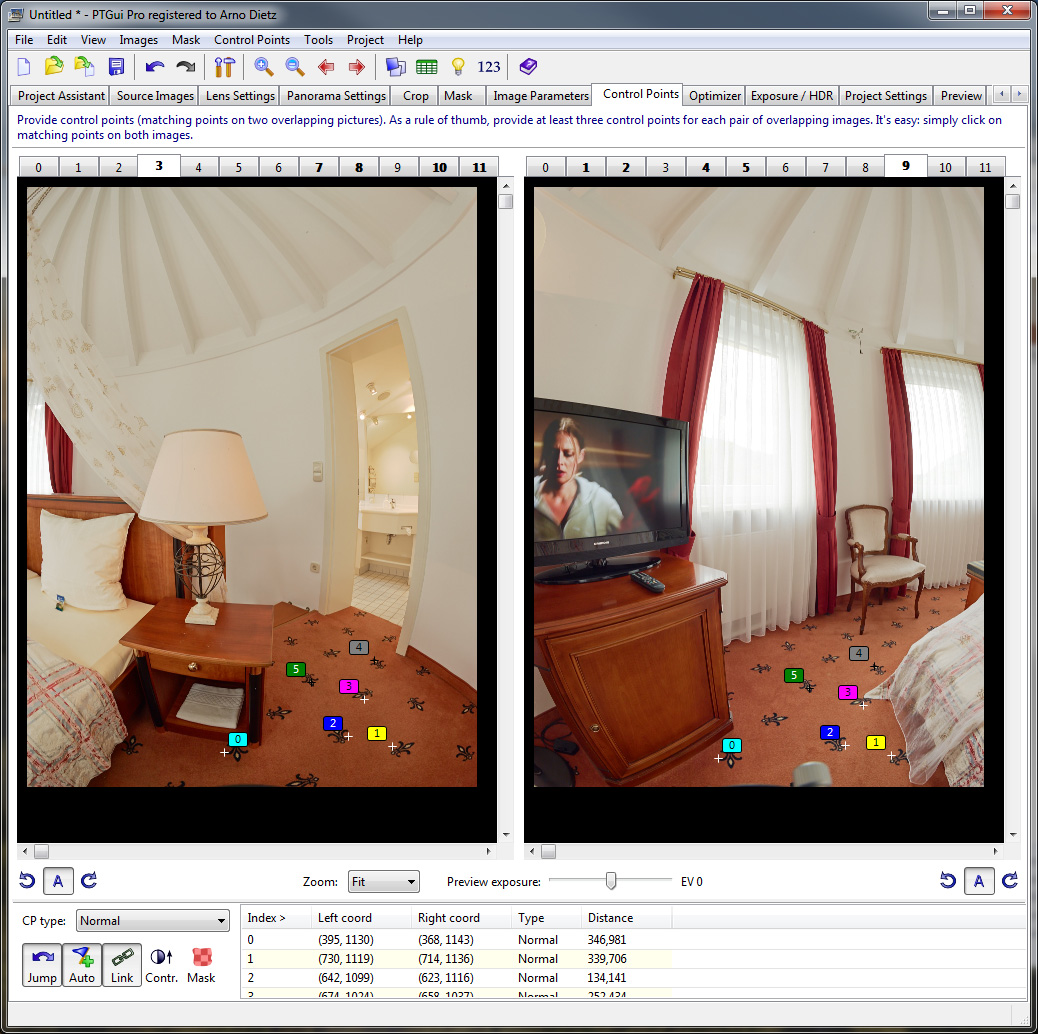
Task: Toggle the Jump button
Action: 42,965
